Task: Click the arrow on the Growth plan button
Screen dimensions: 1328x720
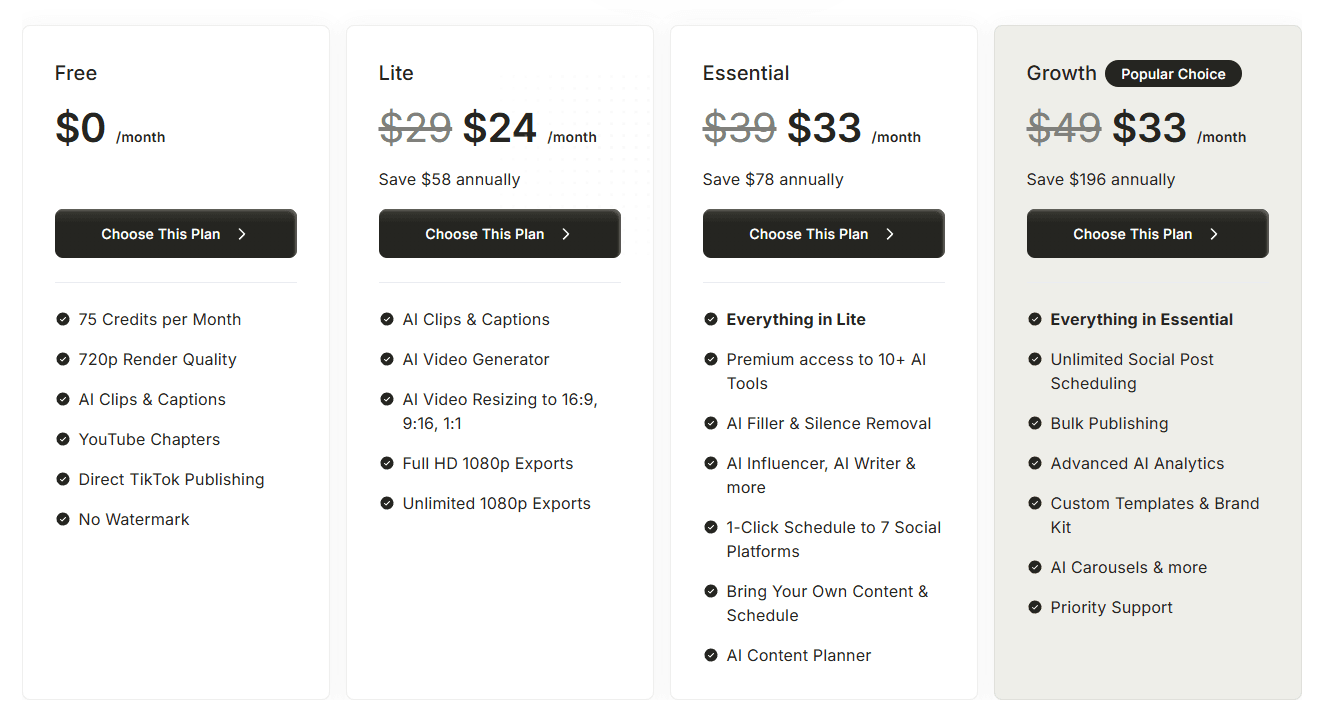Action: point(1214,234)
